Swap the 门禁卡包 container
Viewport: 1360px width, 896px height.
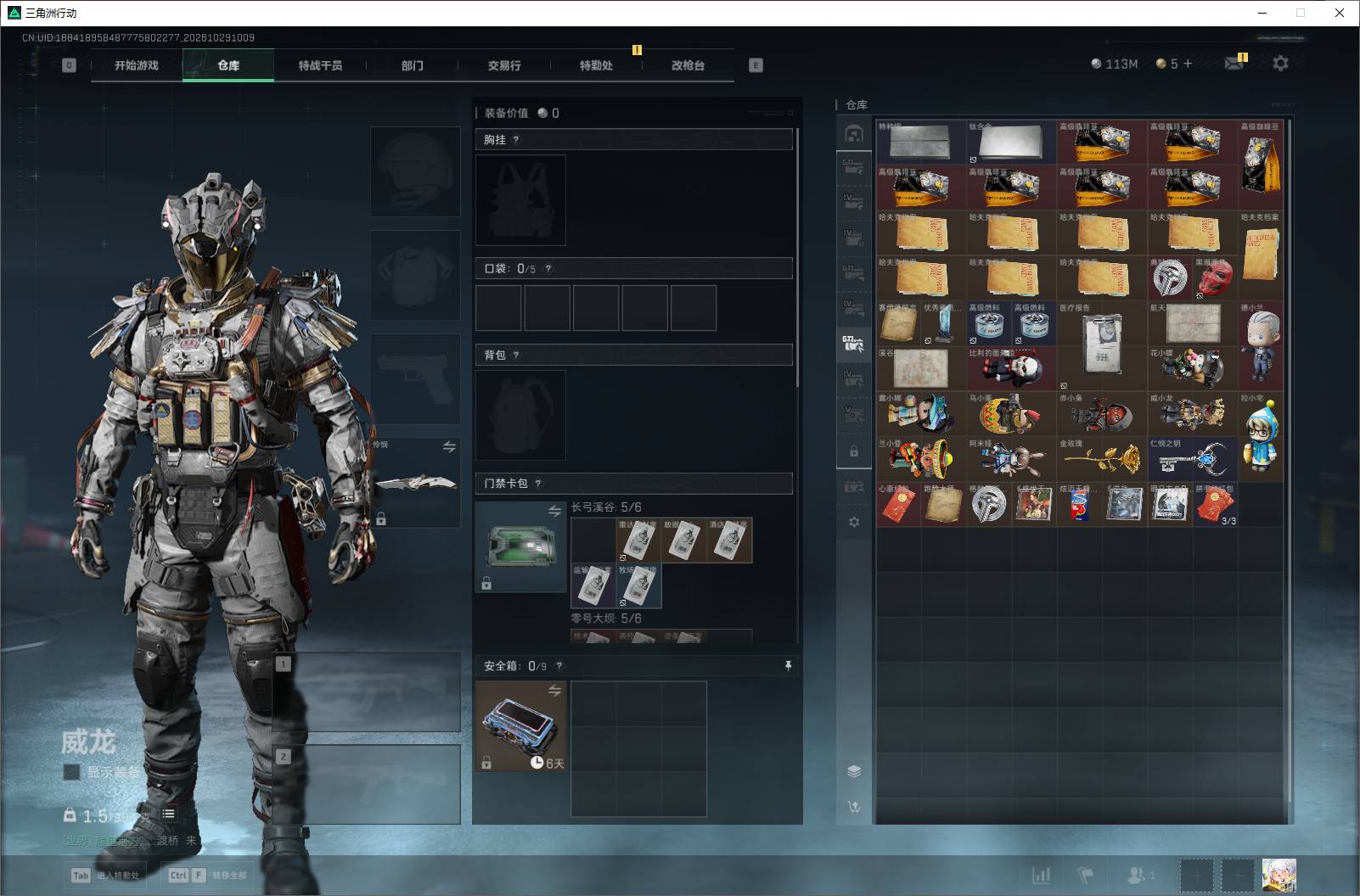pyautogui.click(x=554, y=511)
